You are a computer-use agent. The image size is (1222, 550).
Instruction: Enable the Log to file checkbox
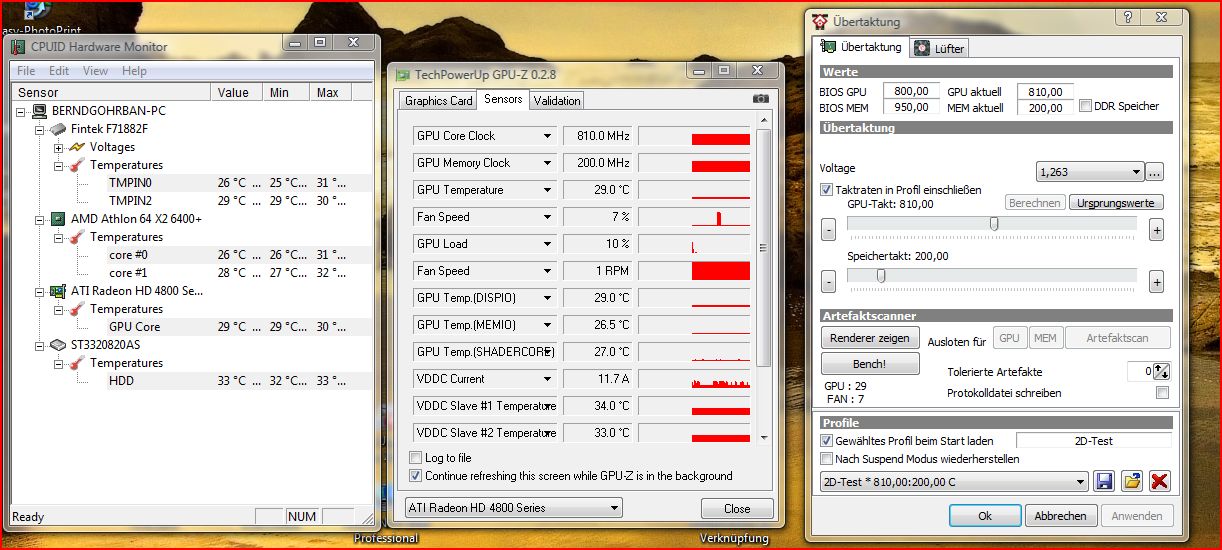(x=416, y=458)
